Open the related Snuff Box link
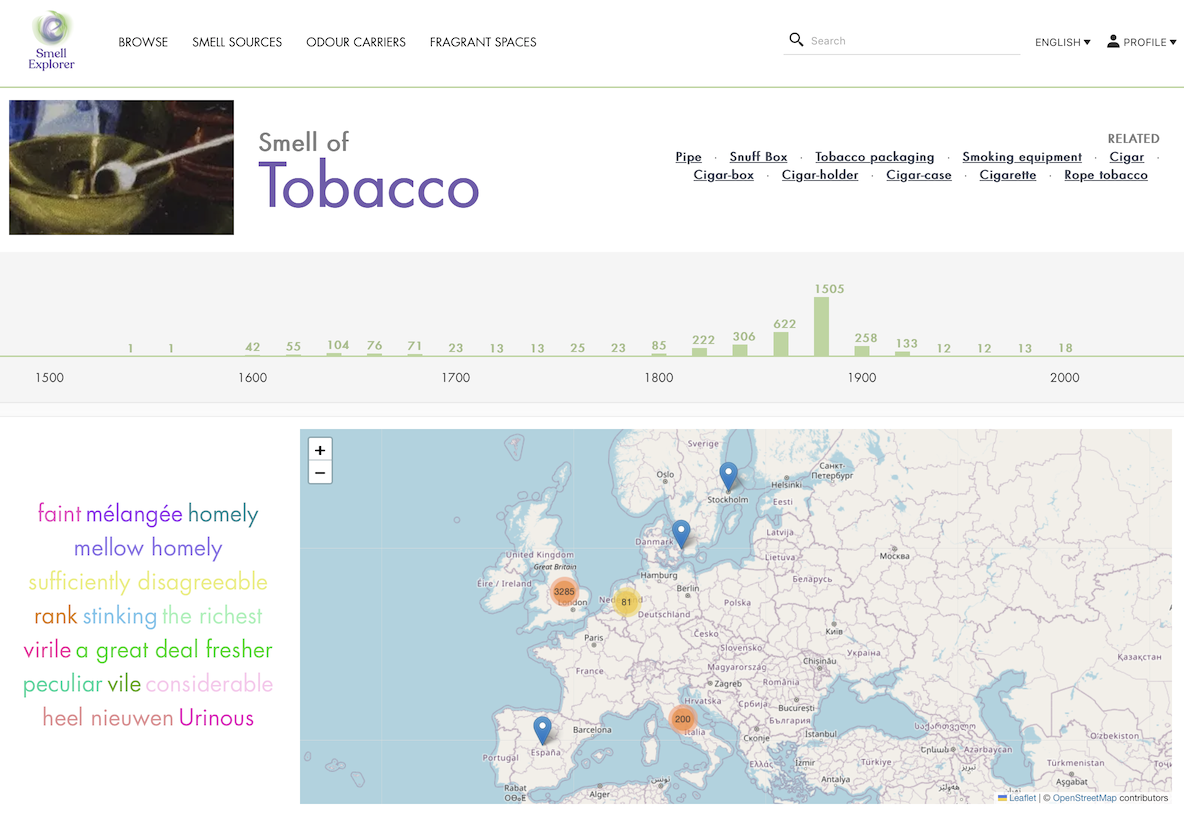The height and width of the screenshot is (819, 1184). tap(758, 157)
